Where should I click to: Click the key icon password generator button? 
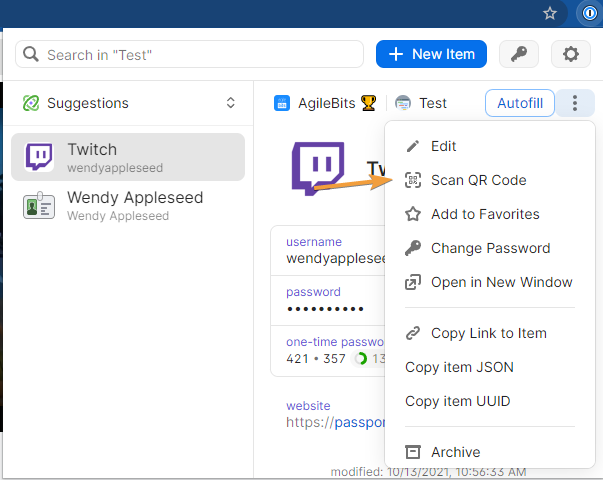tap(519, 54)
